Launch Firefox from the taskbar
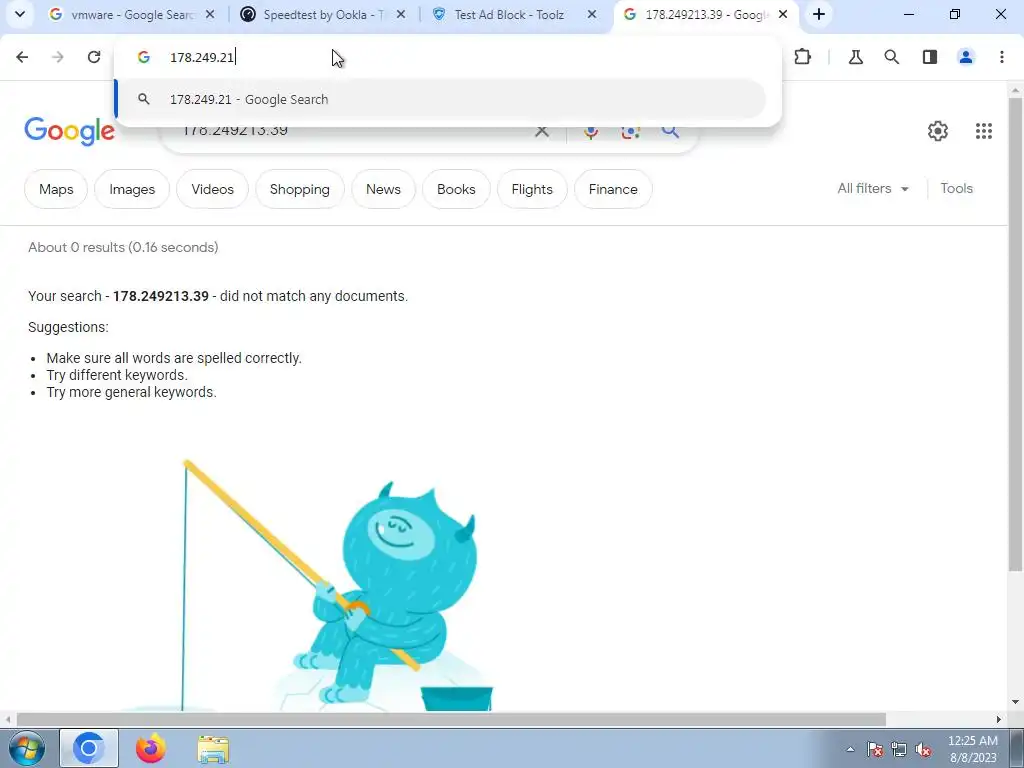The width and height of the screenshot is (1024, 768). click(x=151, y=748)
